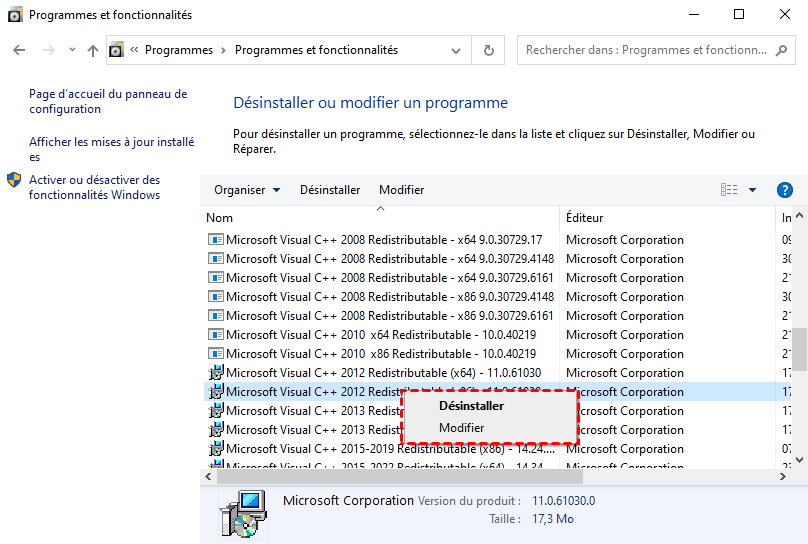Image resolution: width=808 pixels, height=544 pixels.
Task: Choose Modifier in the context menu
Action: [x=490, y=428]
